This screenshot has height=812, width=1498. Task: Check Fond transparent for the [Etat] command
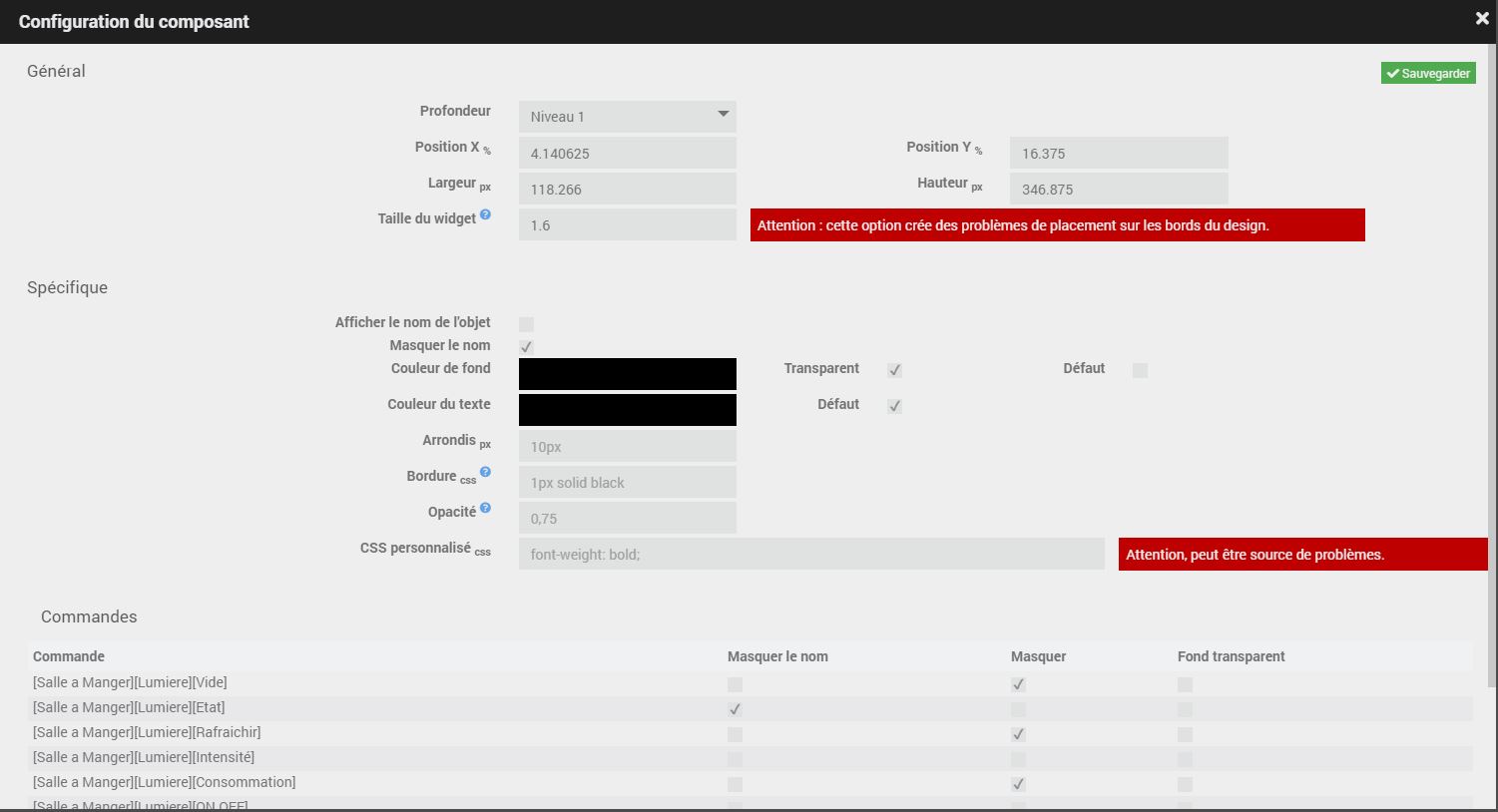tap(1185, 709)
